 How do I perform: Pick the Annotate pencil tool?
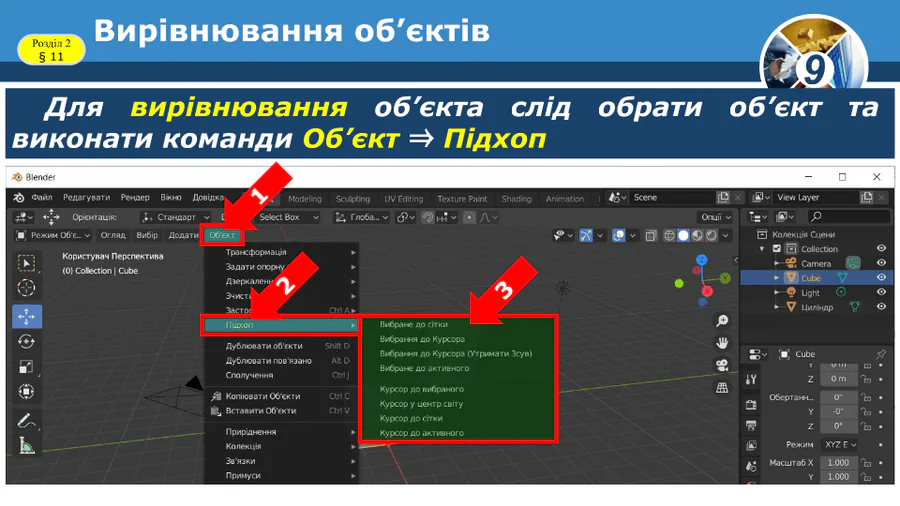pos(26,421)
